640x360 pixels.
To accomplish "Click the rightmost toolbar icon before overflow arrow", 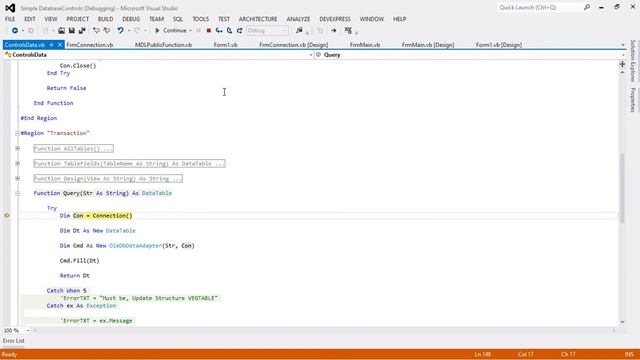I will [x=348, y=31].
